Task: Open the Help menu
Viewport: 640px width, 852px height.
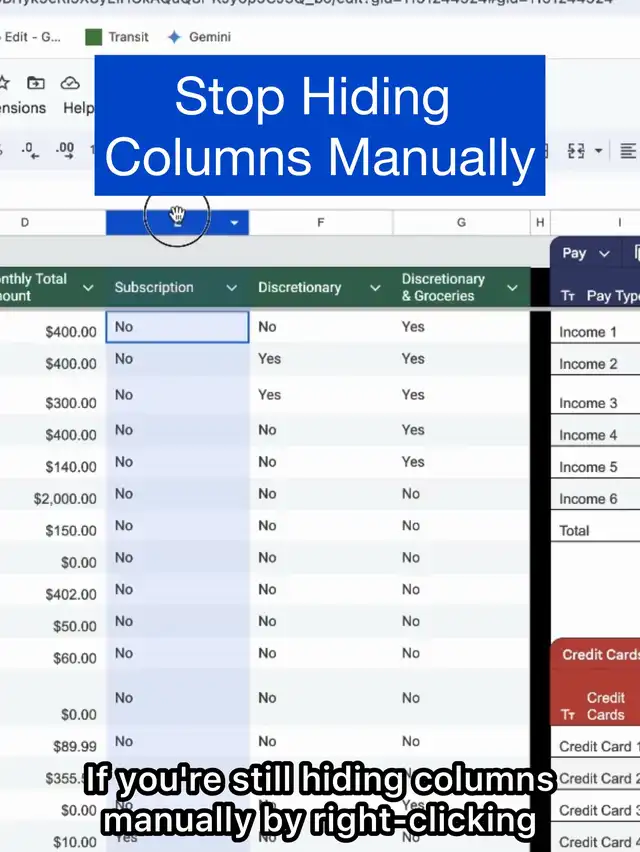Action: point(78,108)
